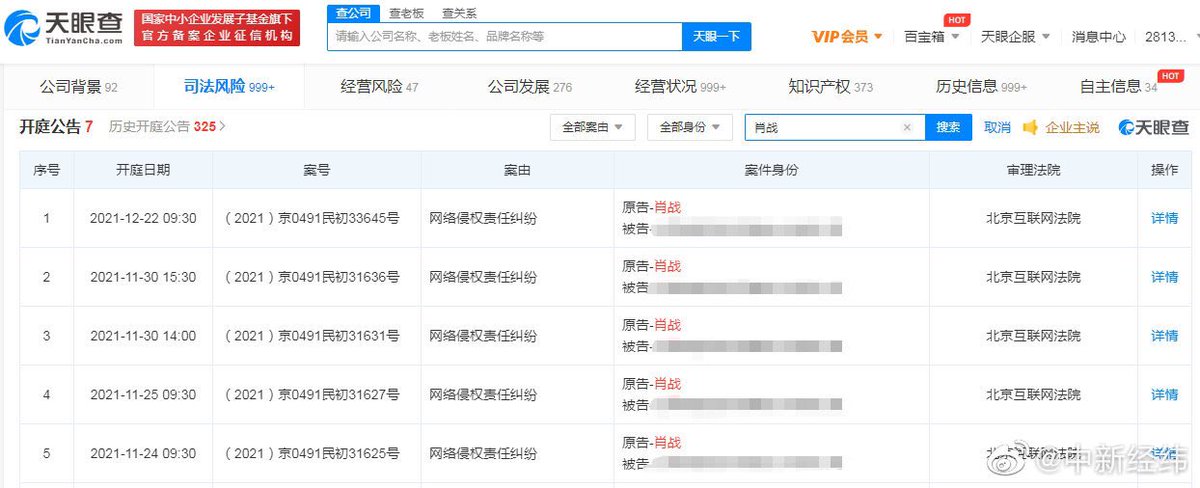
Task: Click the 企业主说 speaker icon
Action: click(1029, 127)
